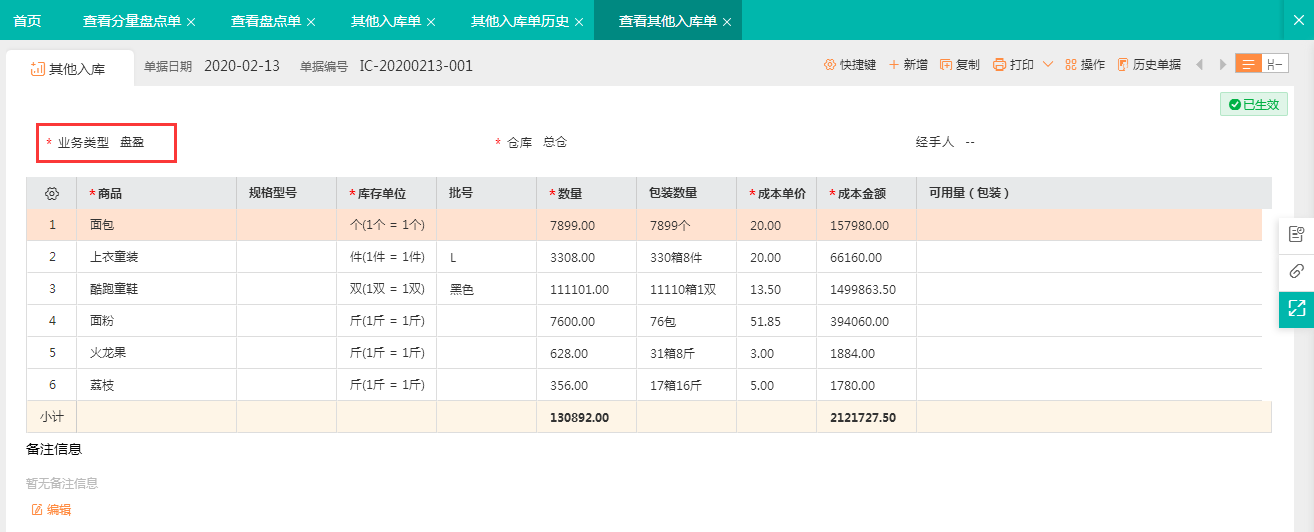1314x532 pixels.
Task: Click the table column settings gear
Action: 52,193
